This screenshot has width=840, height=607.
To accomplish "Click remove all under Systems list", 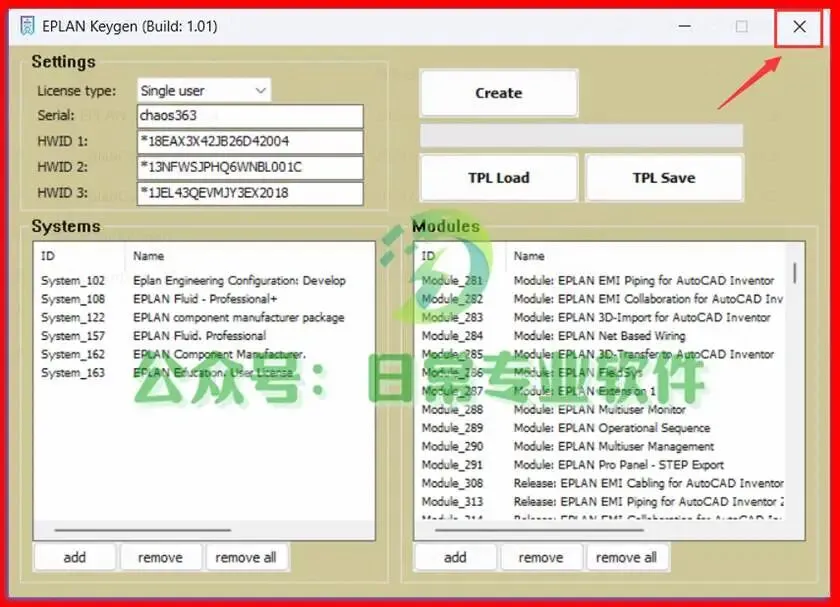I will [x=246, y=557].
